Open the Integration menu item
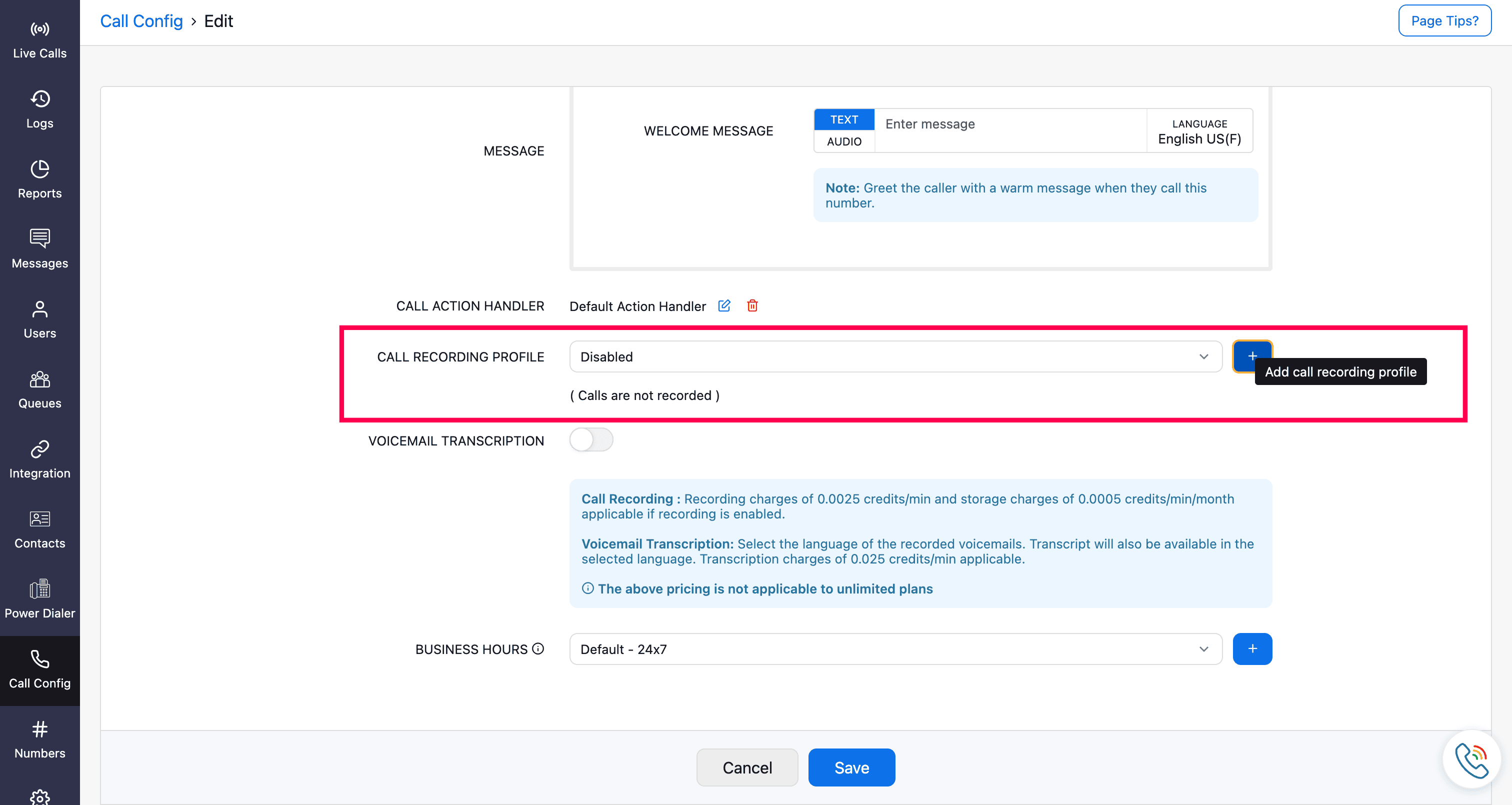The height and width of the screenshot is (805, 1512). (39, 459)
